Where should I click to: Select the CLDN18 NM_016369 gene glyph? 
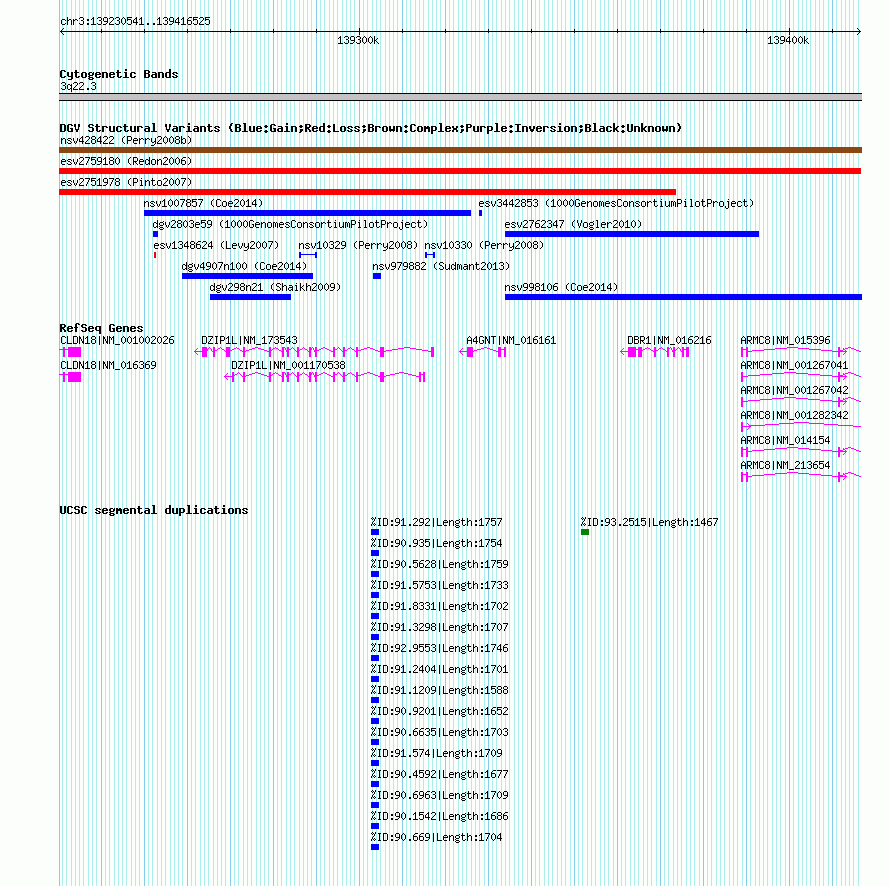coord(70,377)
